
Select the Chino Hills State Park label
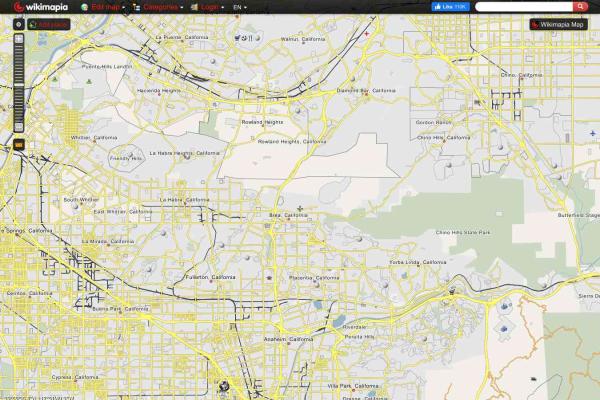coord(463,232)
